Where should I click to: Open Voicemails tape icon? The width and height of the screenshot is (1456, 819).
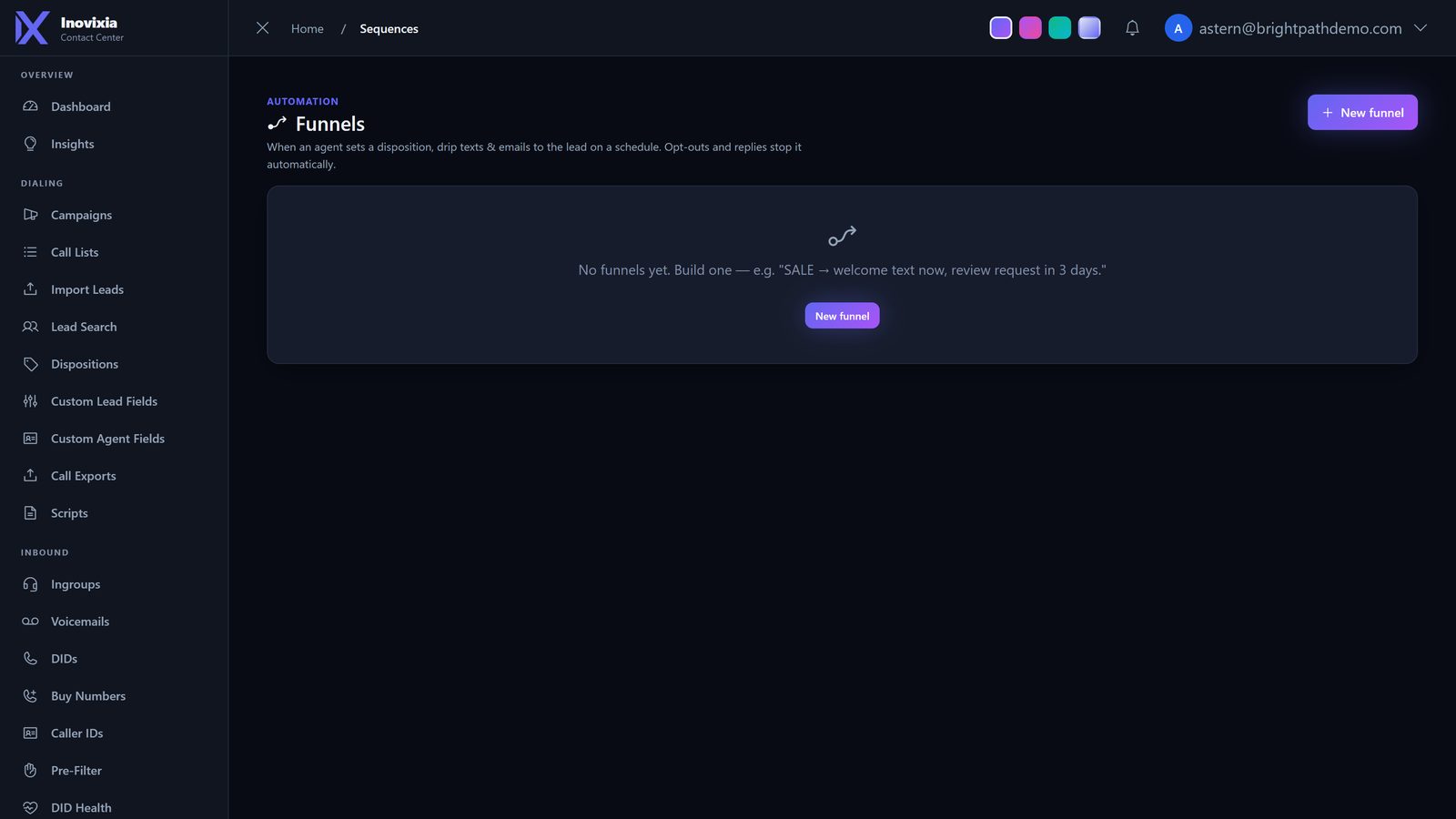pos(30,622)
